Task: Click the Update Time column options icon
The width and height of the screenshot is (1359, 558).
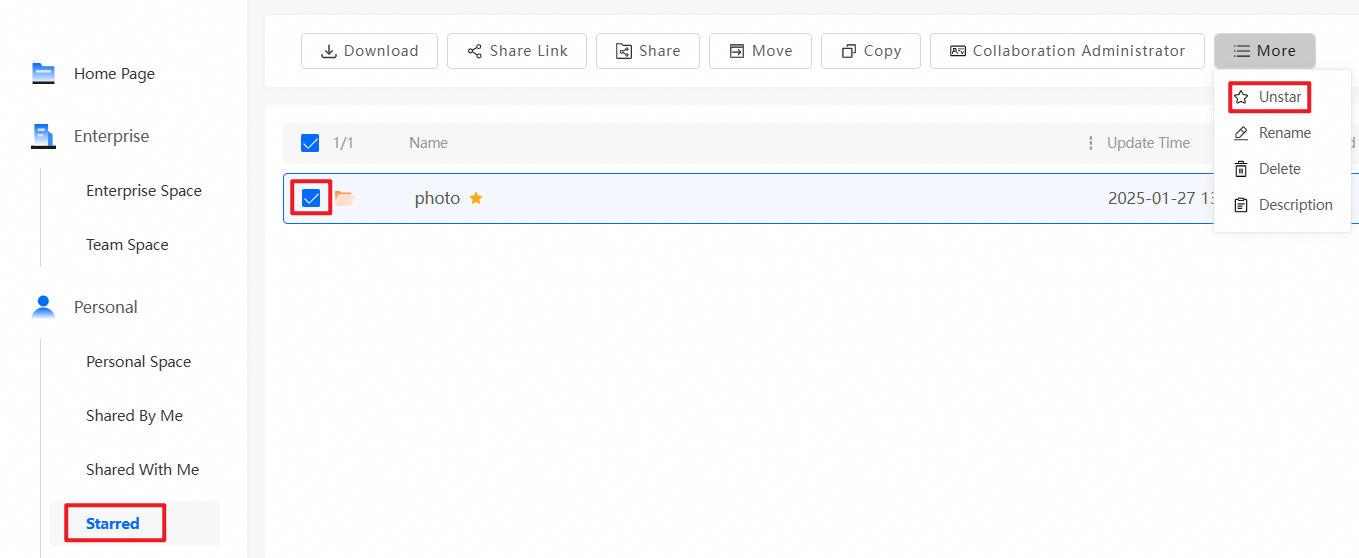Action: pyautogui.click(x=1090, y=143)
